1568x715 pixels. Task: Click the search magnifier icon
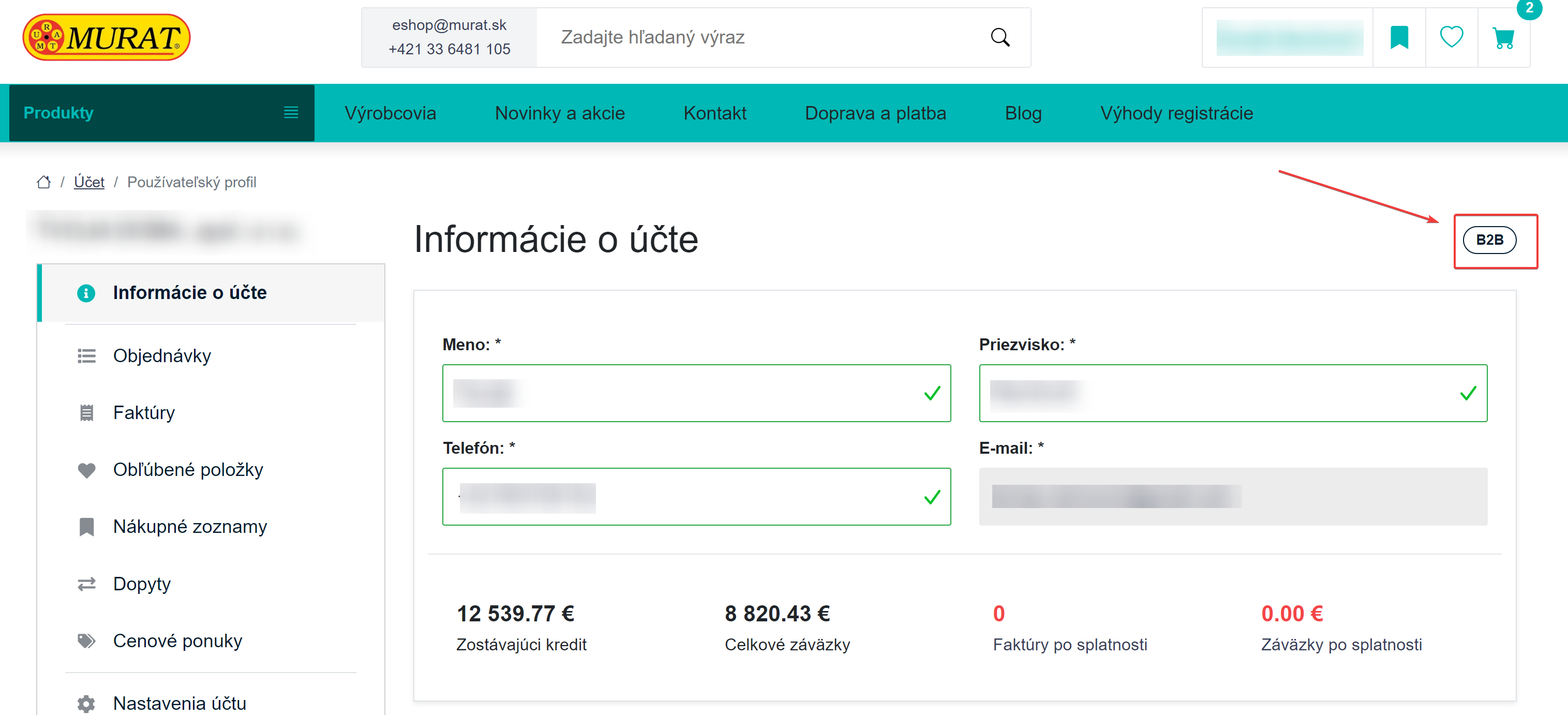click(x=999, y=38)
